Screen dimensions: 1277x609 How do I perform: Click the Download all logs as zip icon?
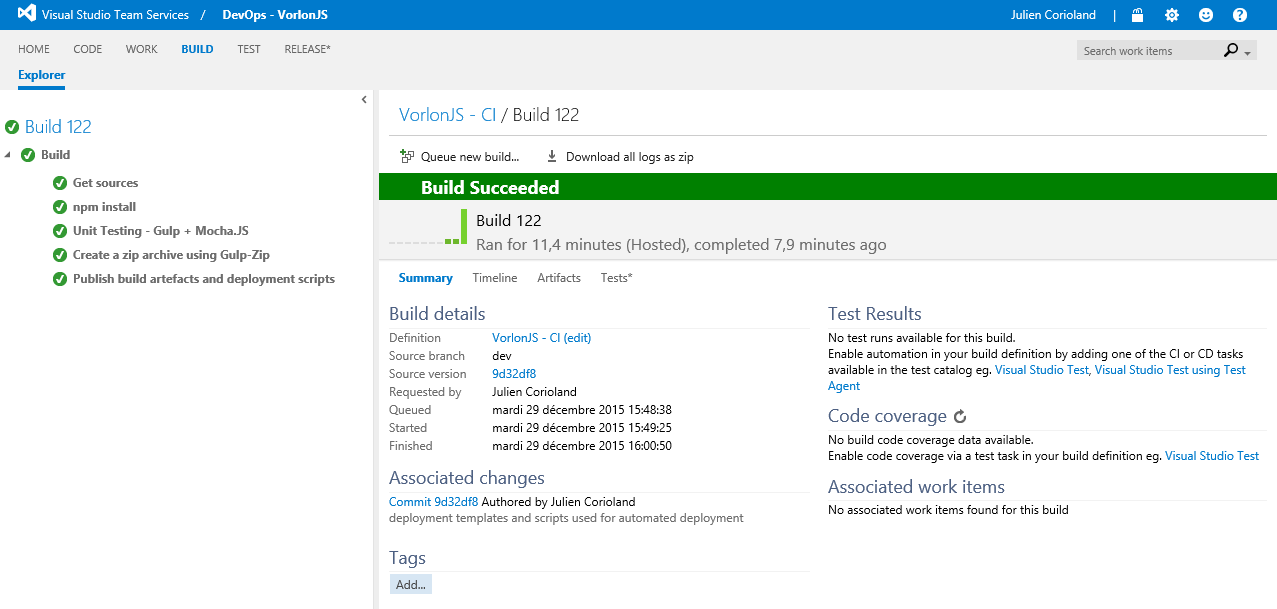click(551, 156)
